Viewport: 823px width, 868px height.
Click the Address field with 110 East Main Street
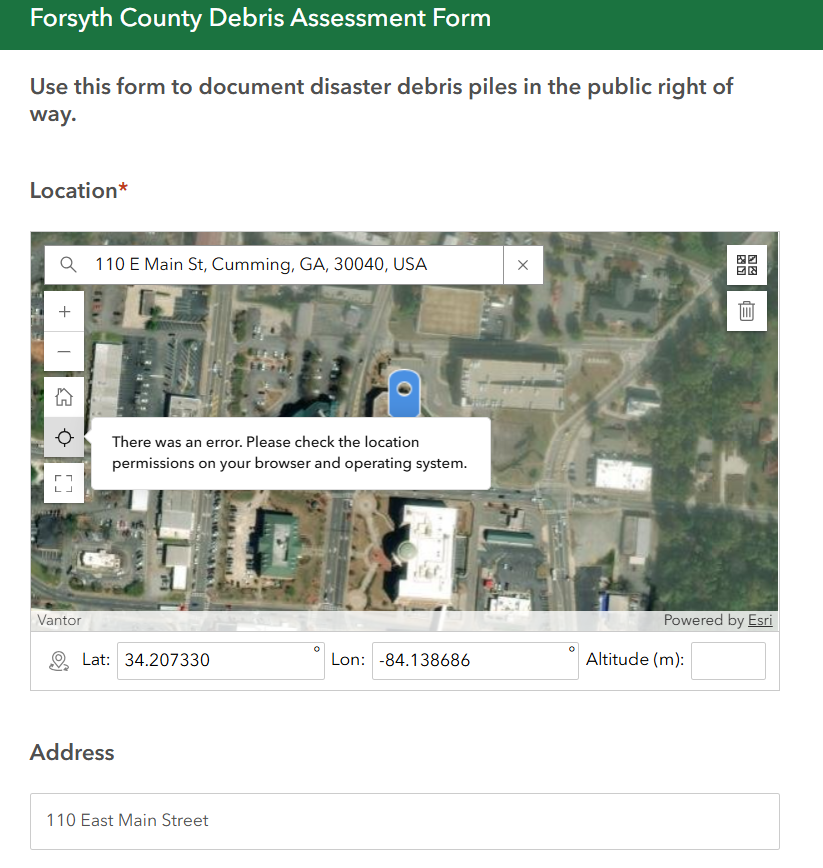click(404, 821)
